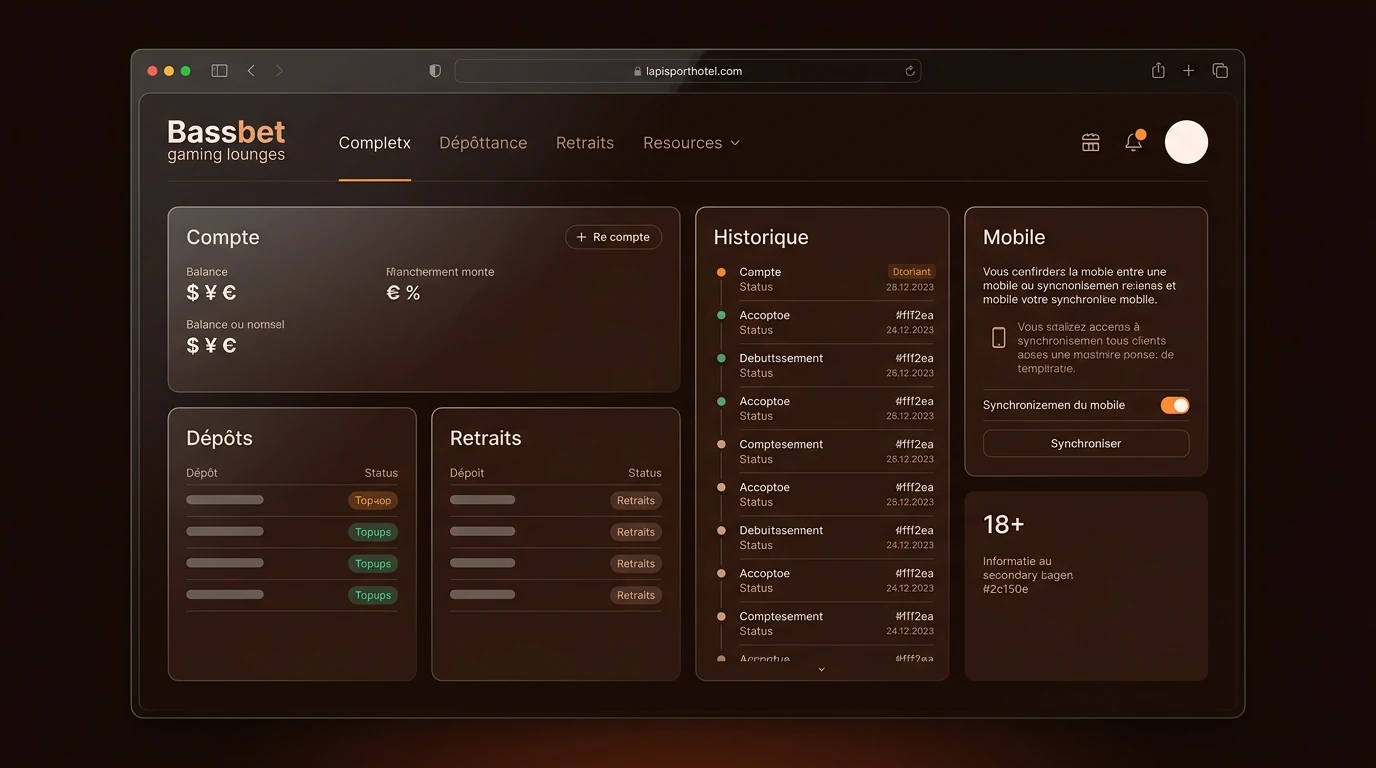
Task: Show the browser tab overview icon
Action: (x=1220, y=71)
